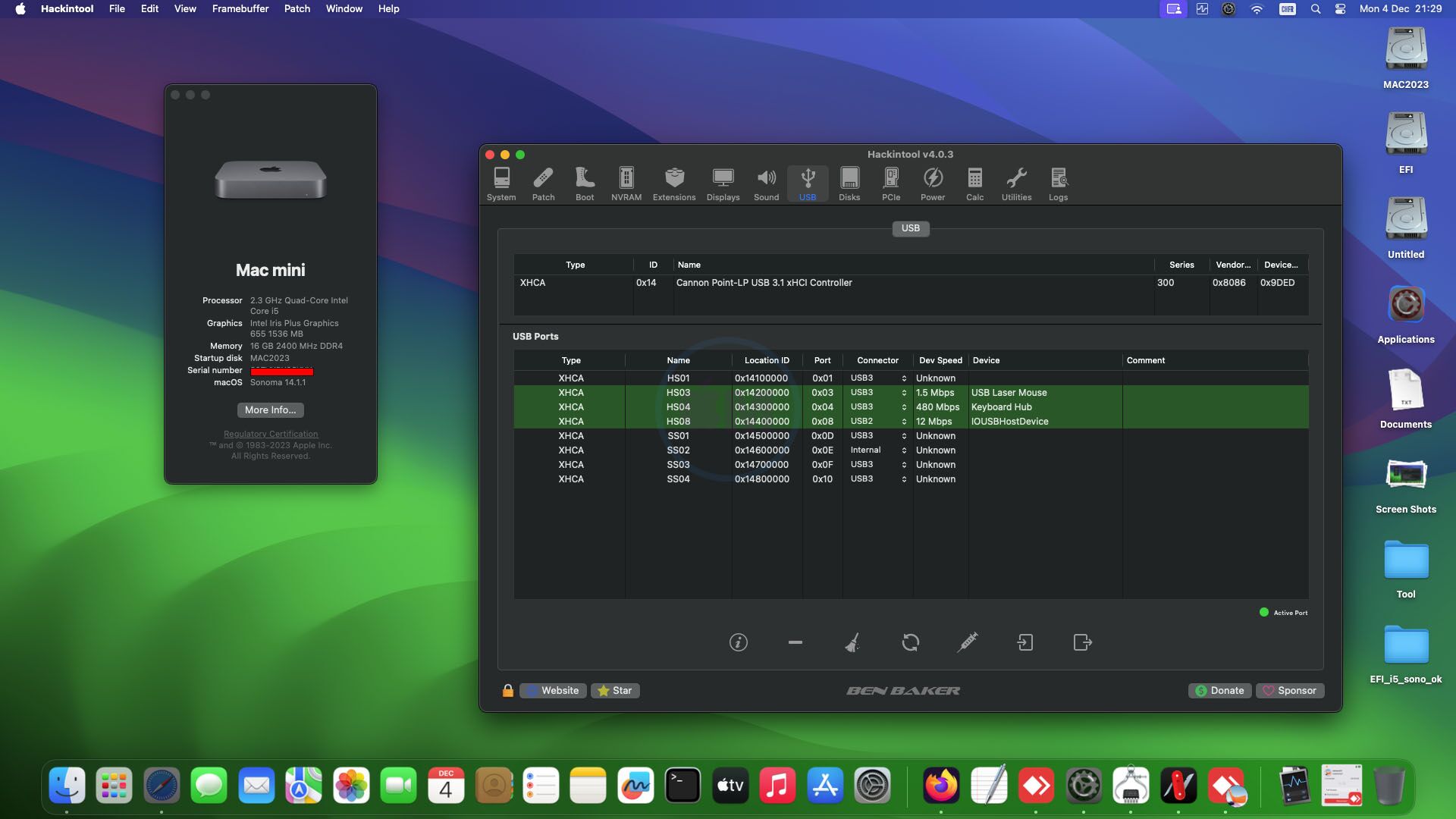This screenshot has height=819, width=1456.
Task: Select the USB tab in Hackintool toolbar
Action: pos(808,184)
